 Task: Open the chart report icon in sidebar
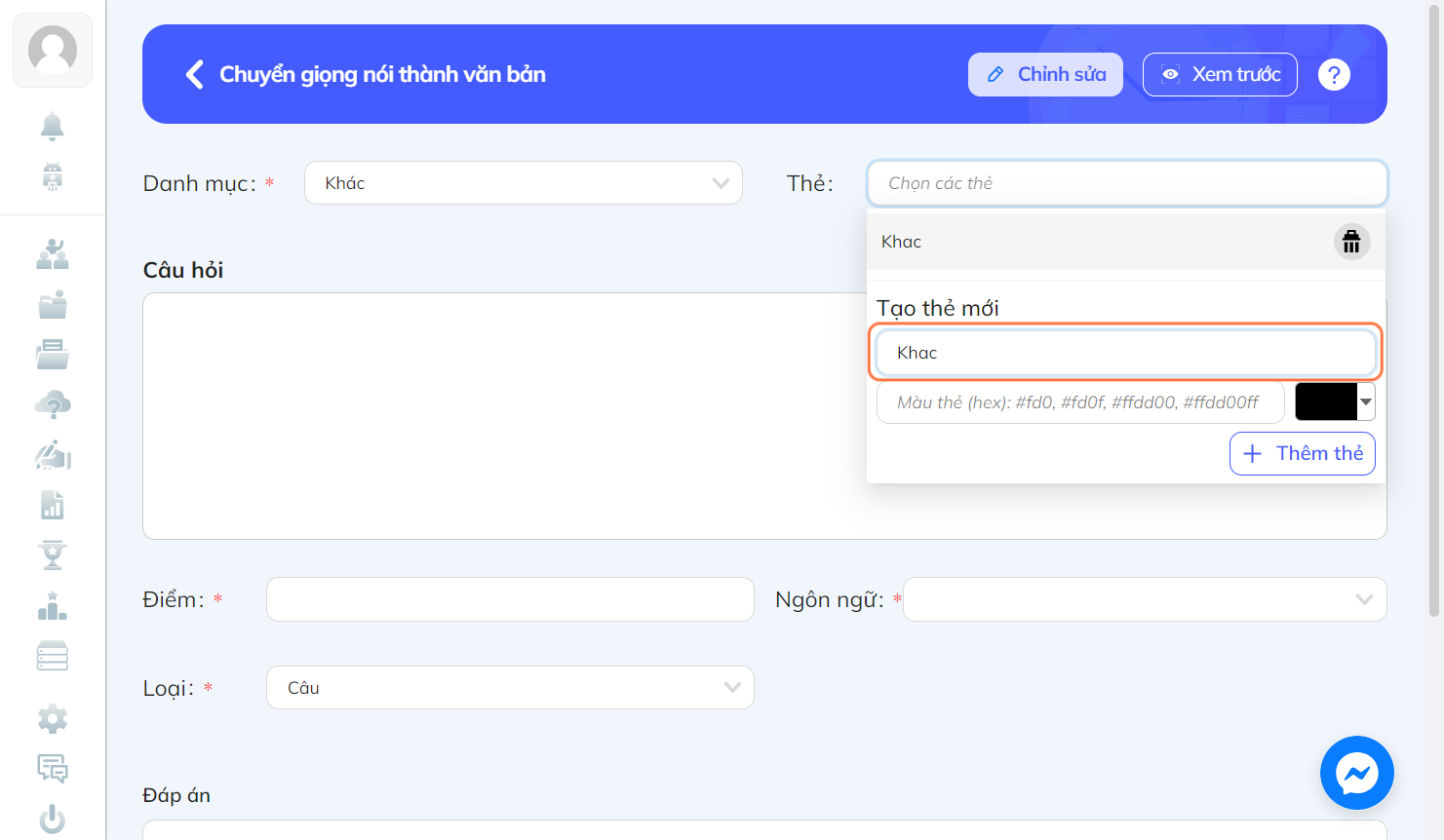click(x=53, y=505)
